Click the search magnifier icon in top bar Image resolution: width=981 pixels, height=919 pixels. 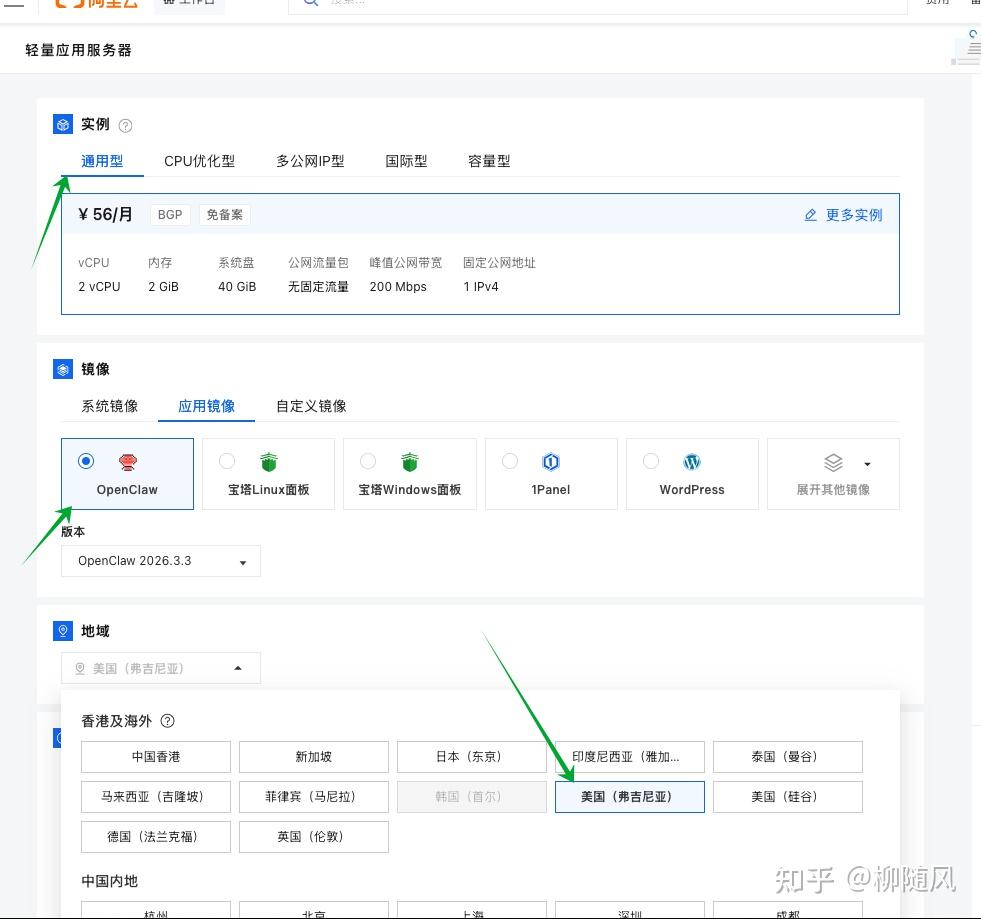coord(310,3)
